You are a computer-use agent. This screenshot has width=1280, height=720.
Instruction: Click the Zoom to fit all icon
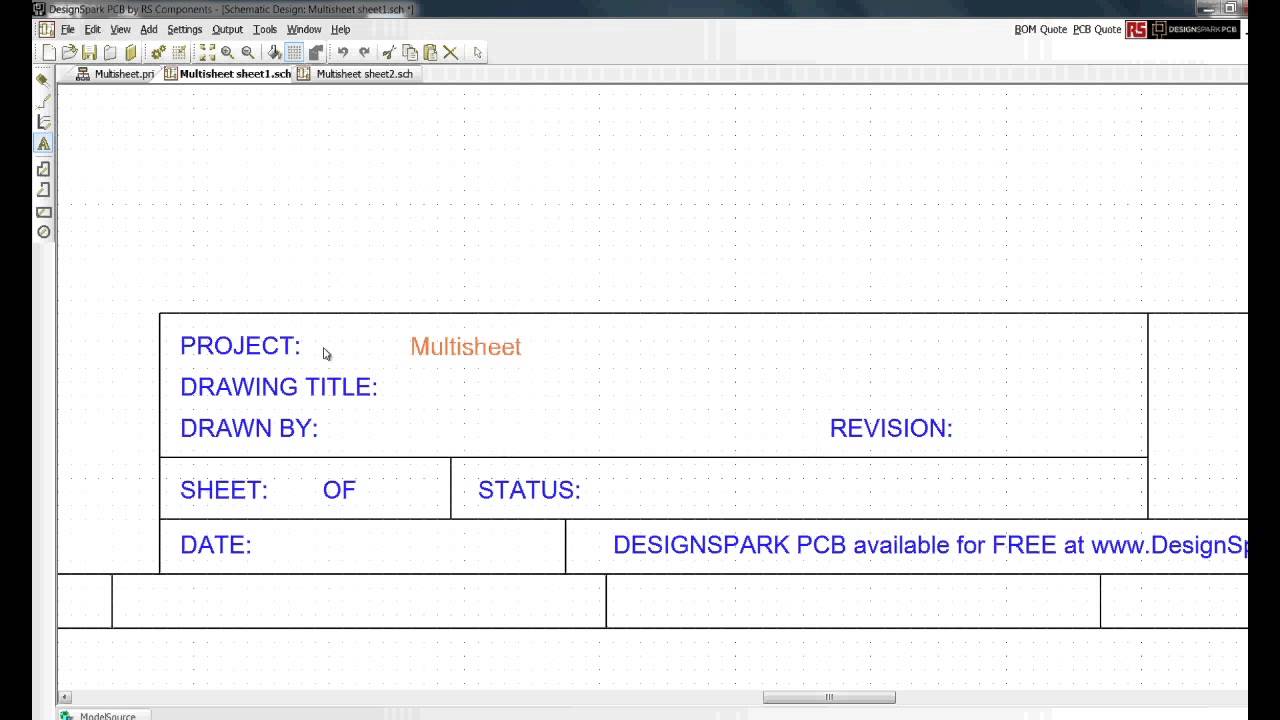(x=207, y=53)
